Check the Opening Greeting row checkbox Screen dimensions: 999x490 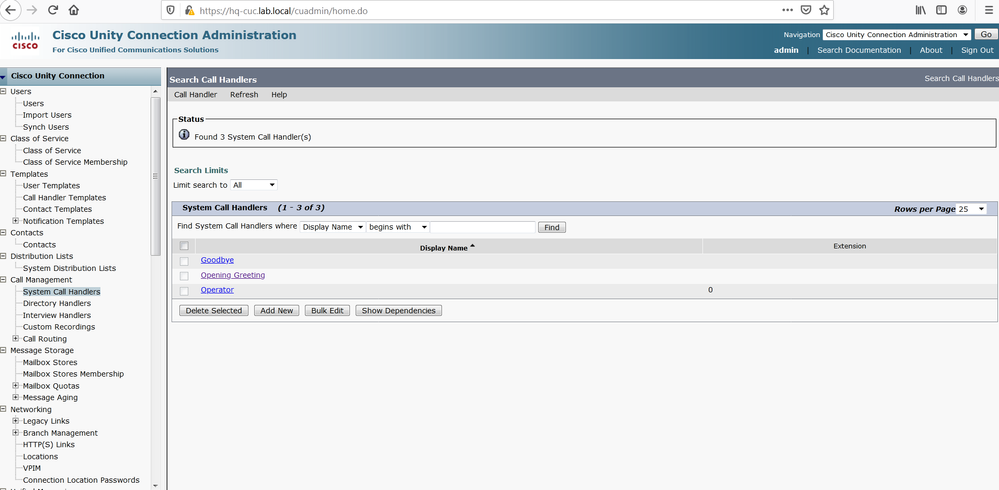[x=184, y=276]
